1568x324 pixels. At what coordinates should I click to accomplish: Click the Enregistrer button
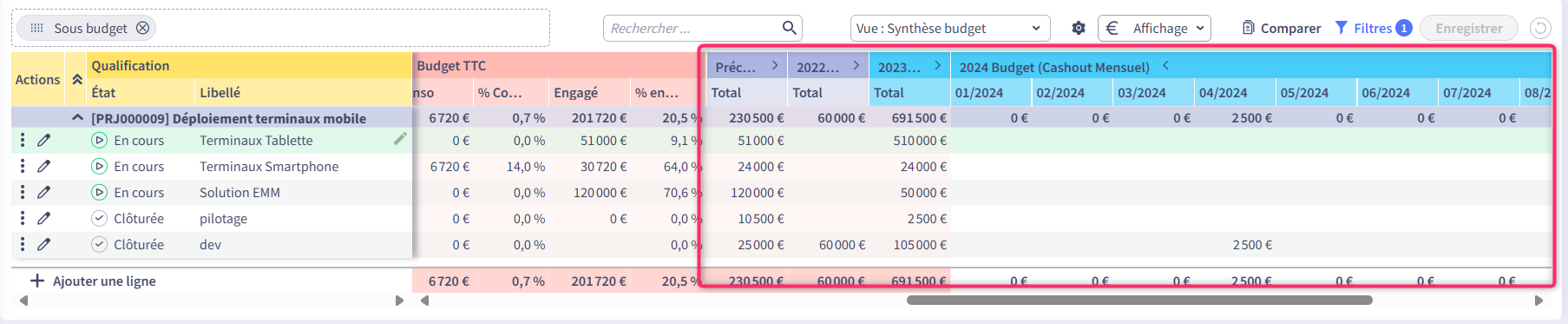coord(1469,28)
